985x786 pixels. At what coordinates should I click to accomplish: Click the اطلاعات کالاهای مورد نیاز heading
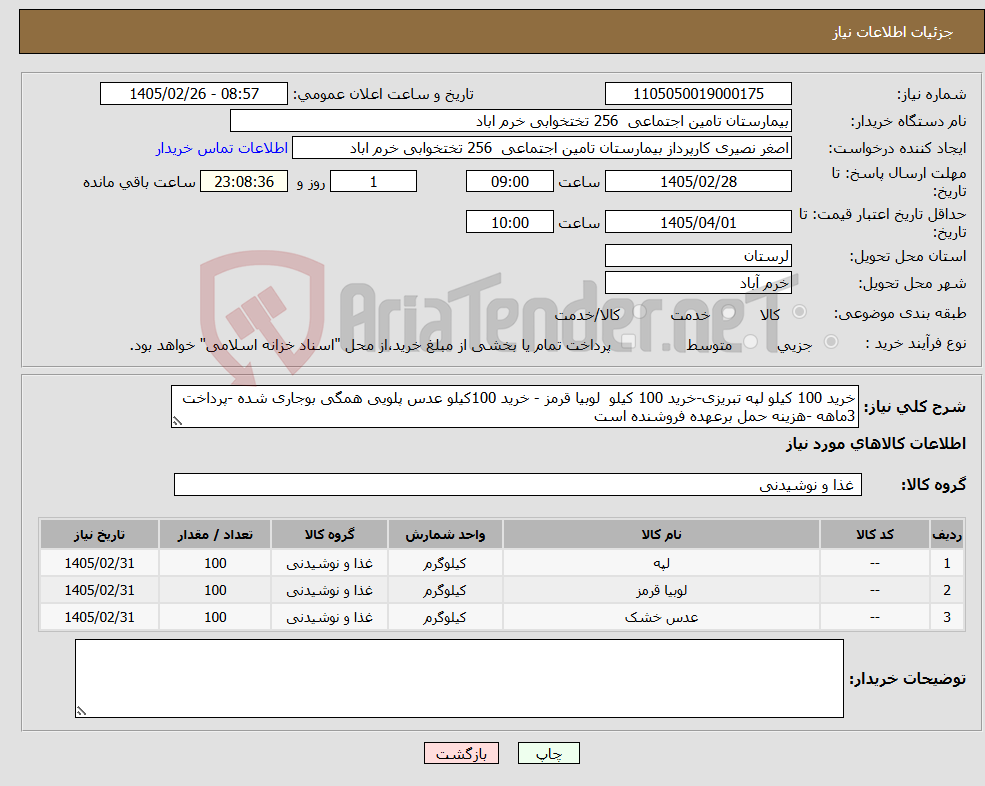coord(876,444)
